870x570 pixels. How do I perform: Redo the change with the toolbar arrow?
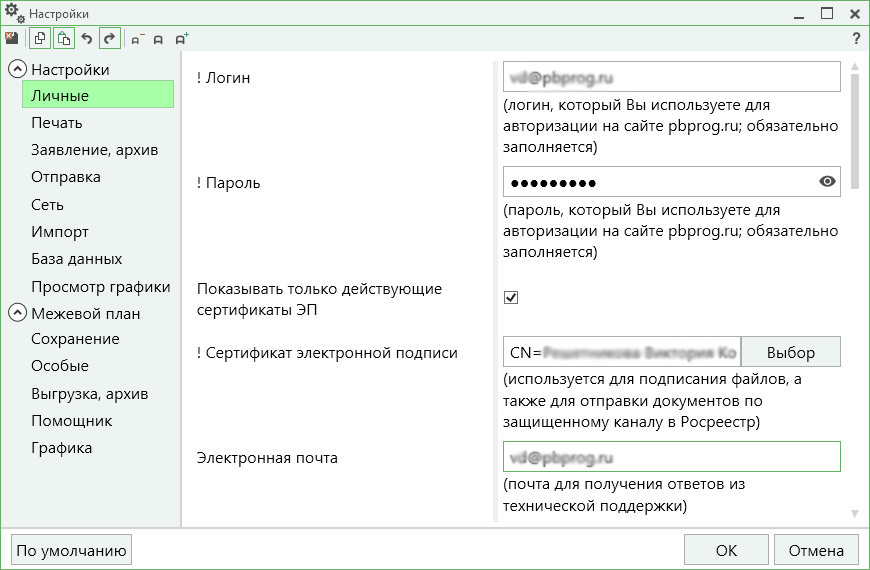tap(110, 38)
